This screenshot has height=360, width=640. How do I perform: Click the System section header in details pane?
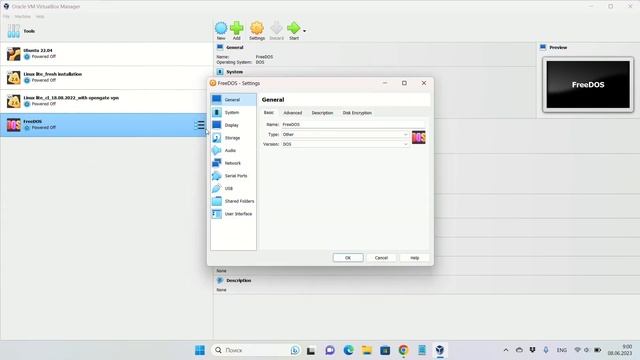click(234, 72)
